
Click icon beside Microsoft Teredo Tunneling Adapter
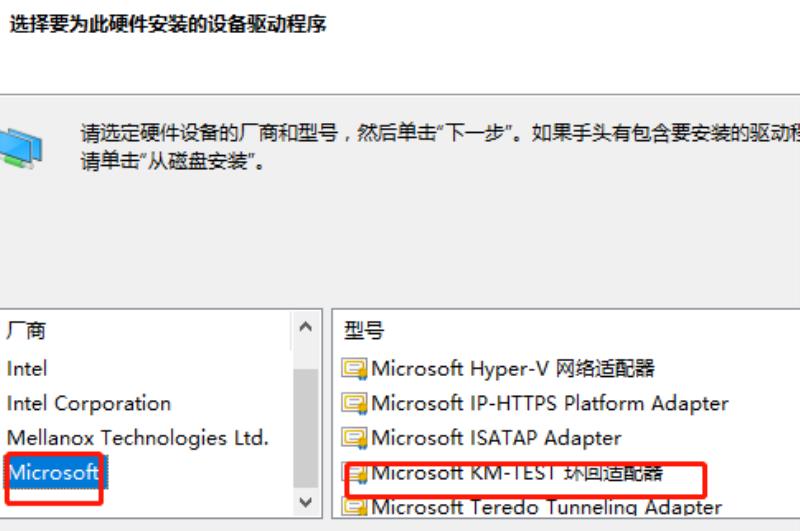tap(354, 507)
